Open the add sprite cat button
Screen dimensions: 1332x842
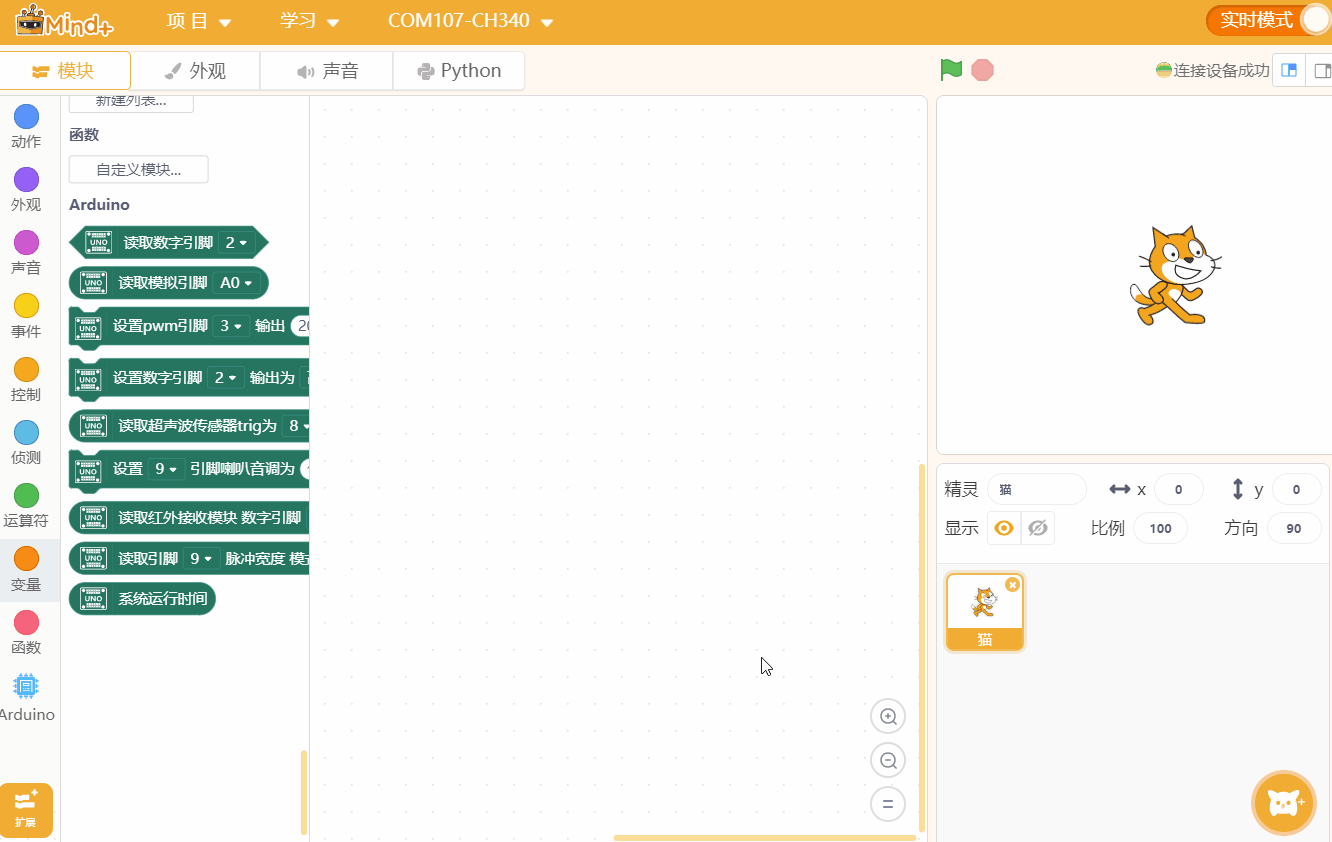pyautogui.click(x=1283, y=802)
